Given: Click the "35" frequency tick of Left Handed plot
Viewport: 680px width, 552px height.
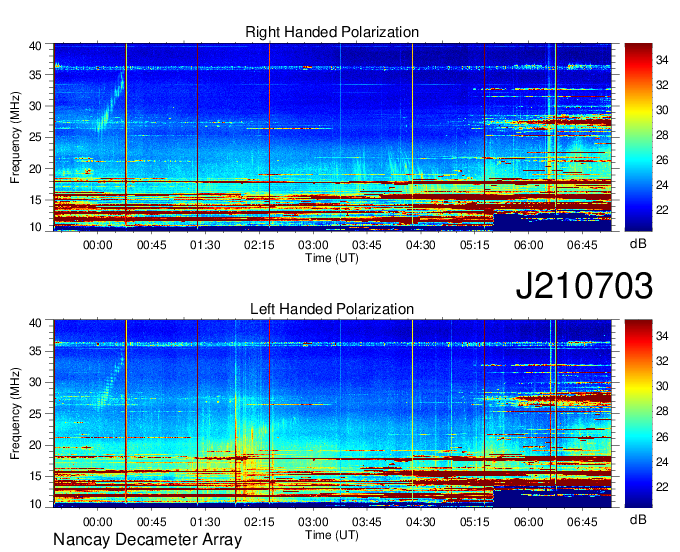Looking at the screenshot, I should pyautogui.click(x=36, y=351).
